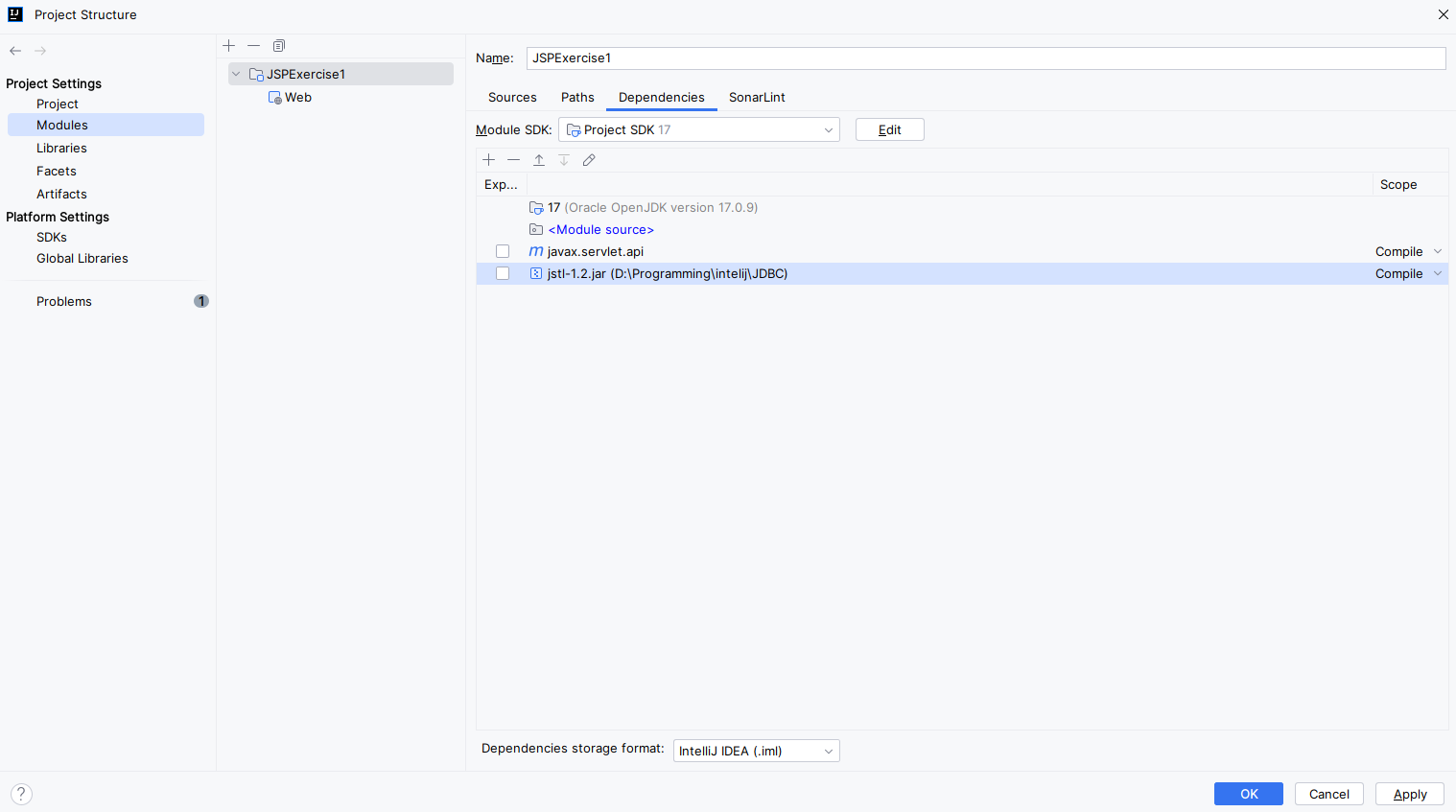The image size is (1456, 812).
Task: Select the 17 Oracle OpenJDK dependency row
Action: click(962, 208)
